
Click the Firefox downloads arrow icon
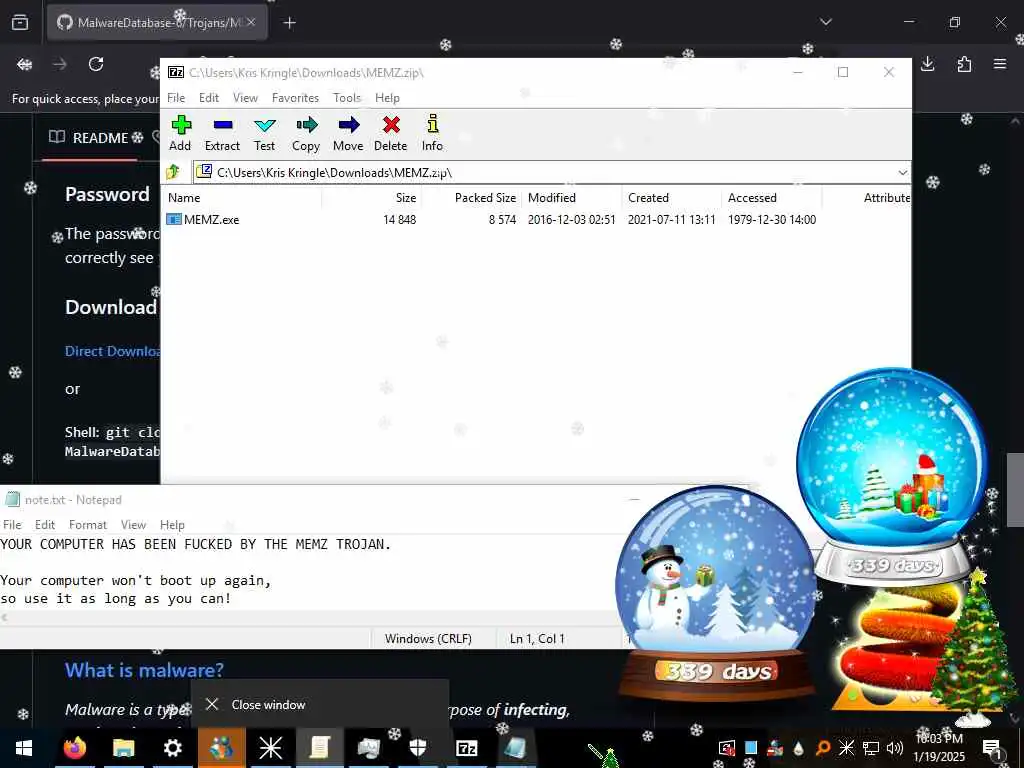click(928, 64)
